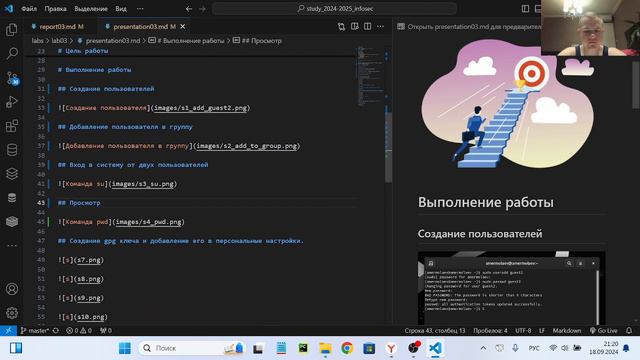Open remote window indicator in status bar
The width and height of the screenshot is (640, 360).
[8, 331]
